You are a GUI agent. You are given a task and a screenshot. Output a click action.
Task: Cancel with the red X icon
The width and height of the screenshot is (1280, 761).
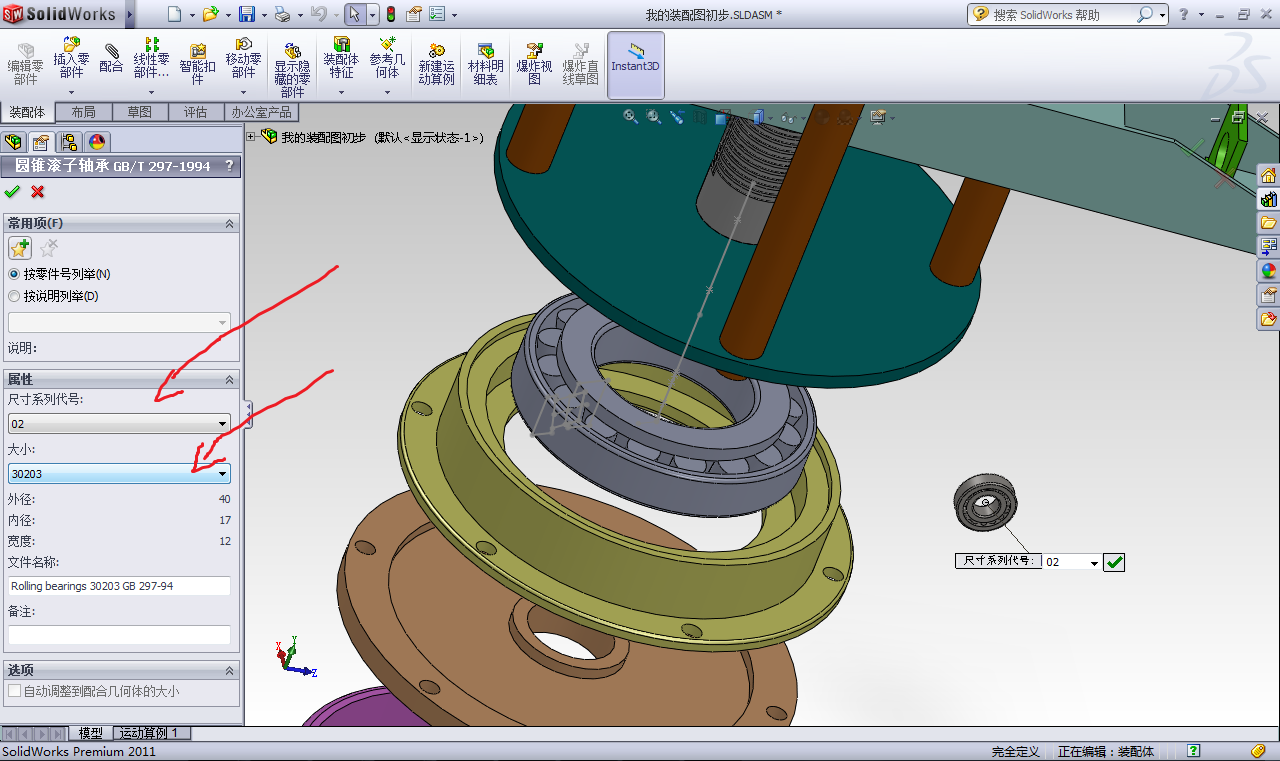(38, 191)
